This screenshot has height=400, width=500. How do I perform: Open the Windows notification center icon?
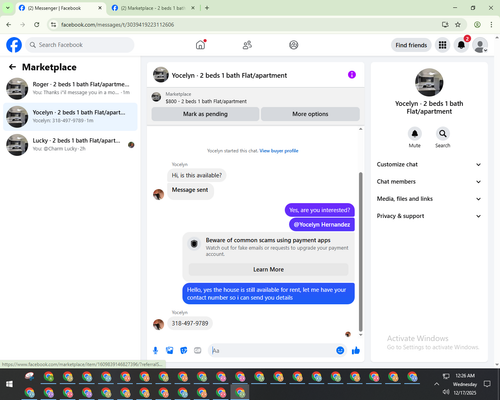[x=487, y=384]
